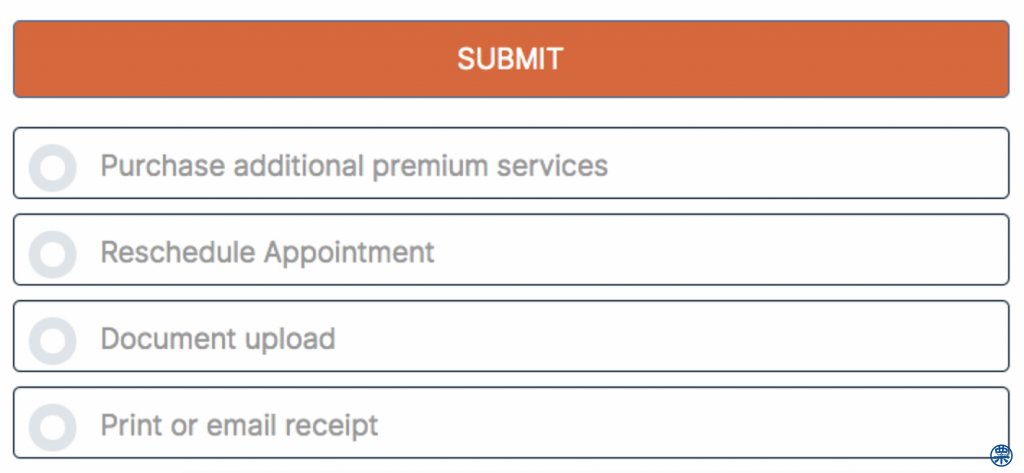Tick the circle beside Document upload

(x=52, y=340)
